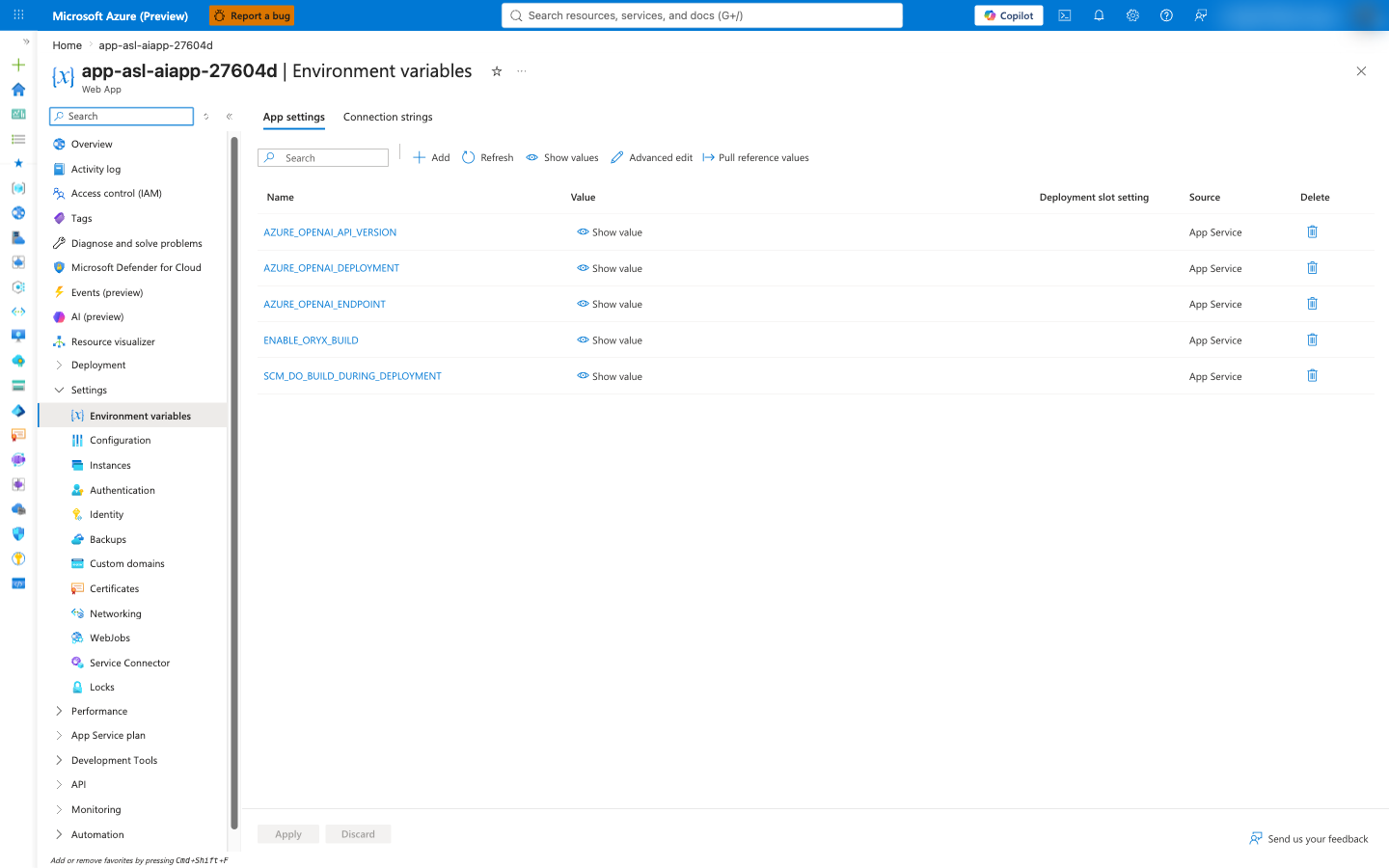Click the Create a resource plus icon
This screenshot has height=868, width=1389.
tap(18, 65)
